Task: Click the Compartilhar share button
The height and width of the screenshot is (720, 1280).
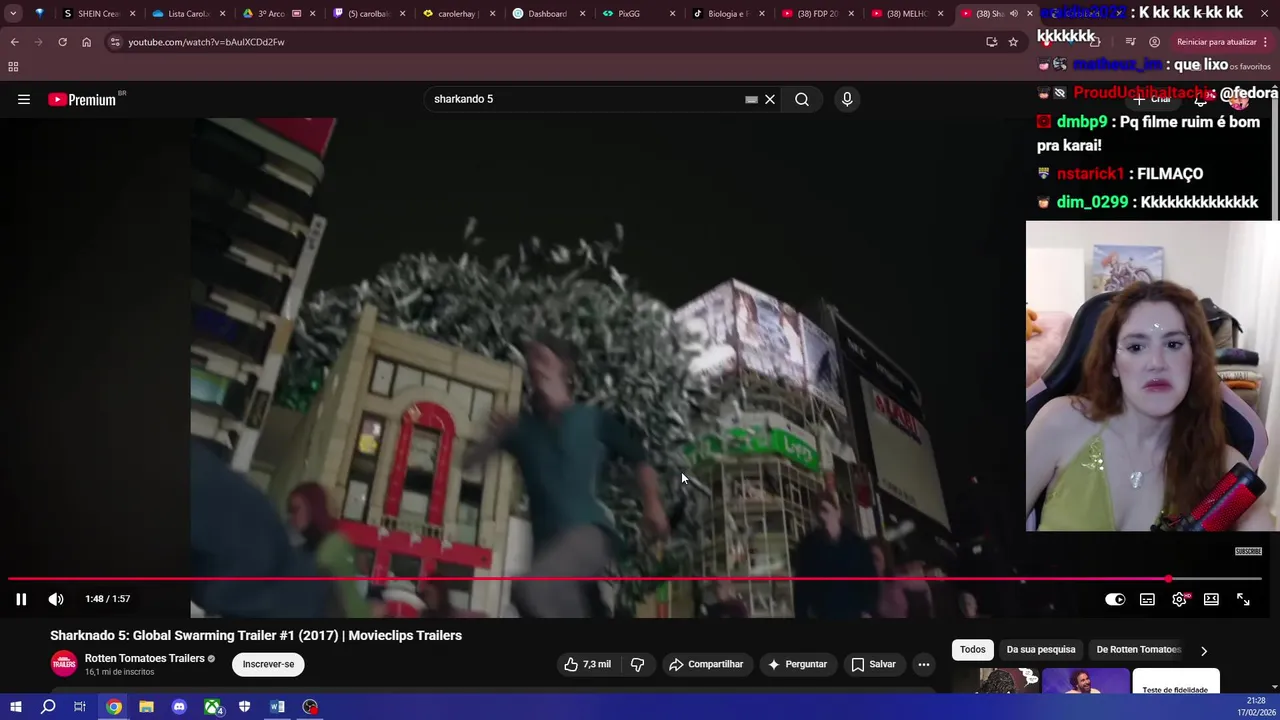Action: pyautogui.click(x=706, y=664)
